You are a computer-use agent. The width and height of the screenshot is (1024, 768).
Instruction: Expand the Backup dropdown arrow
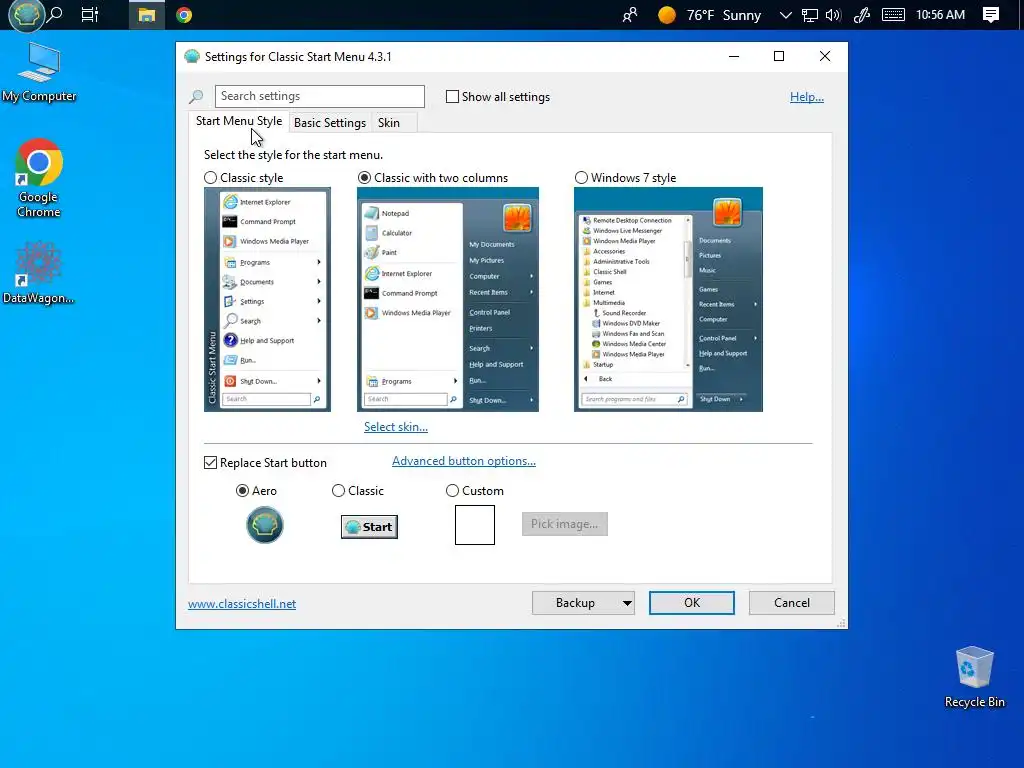pos(627,603)
